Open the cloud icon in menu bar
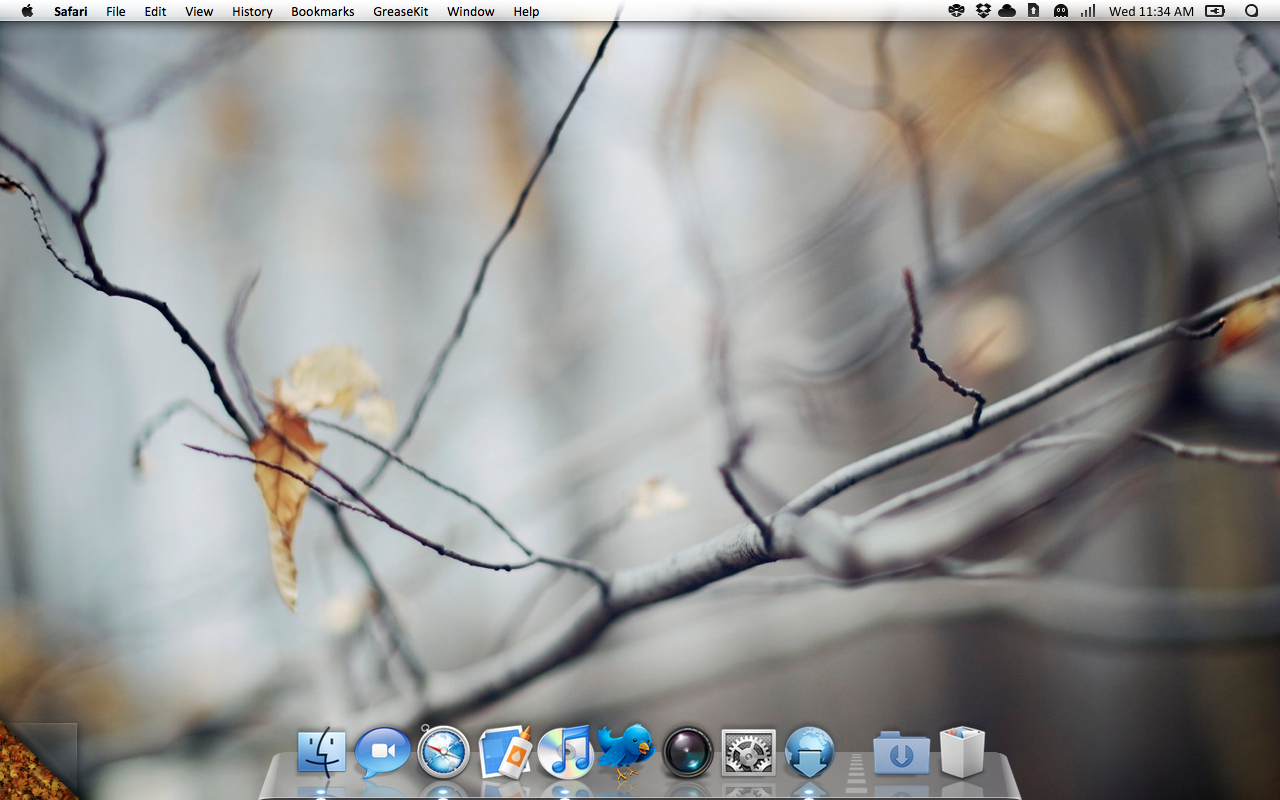The width and height of the screenshot is (1280, 800). (1007, 11)
